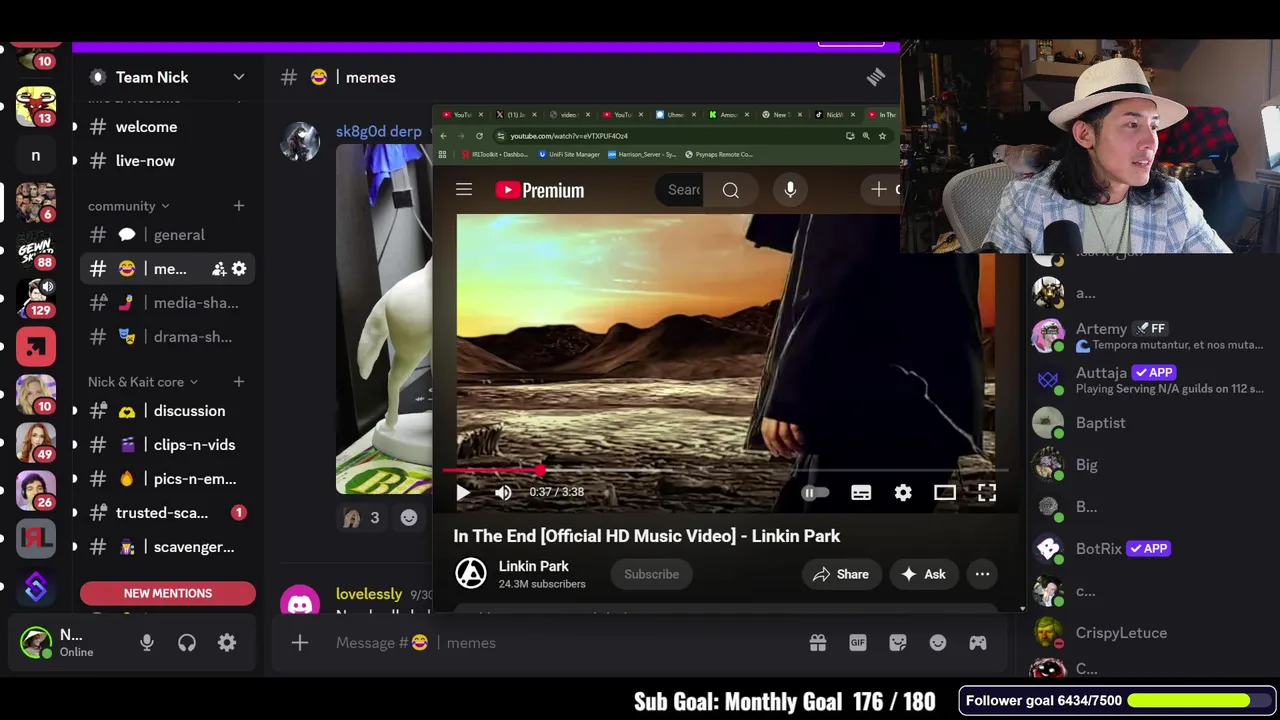
Task: Play the Linkin Park video
Action: click(x=463, y=492)
